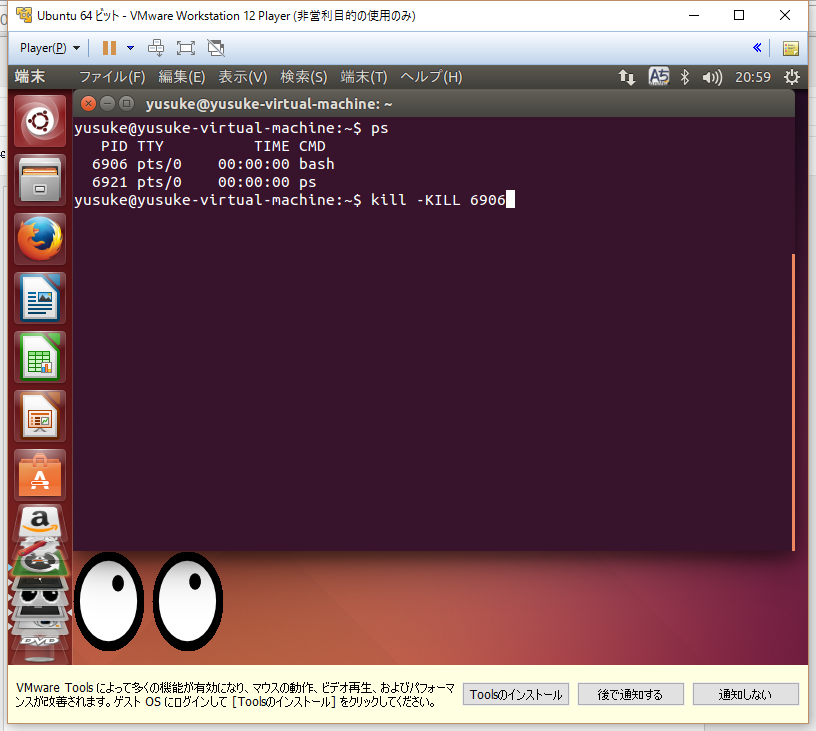Open Firefox from the launcher
The height and width of the screenshot is (731, 816).
pos(40,239)
